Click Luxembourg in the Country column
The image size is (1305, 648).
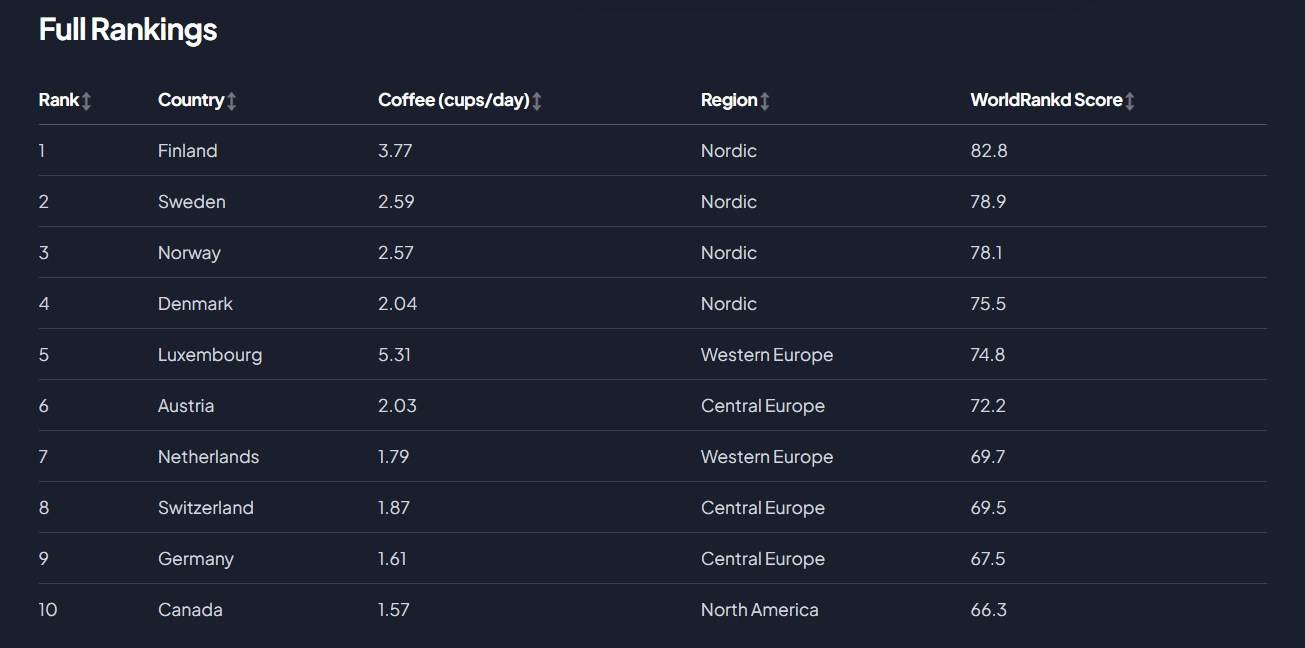pos(210,355)
